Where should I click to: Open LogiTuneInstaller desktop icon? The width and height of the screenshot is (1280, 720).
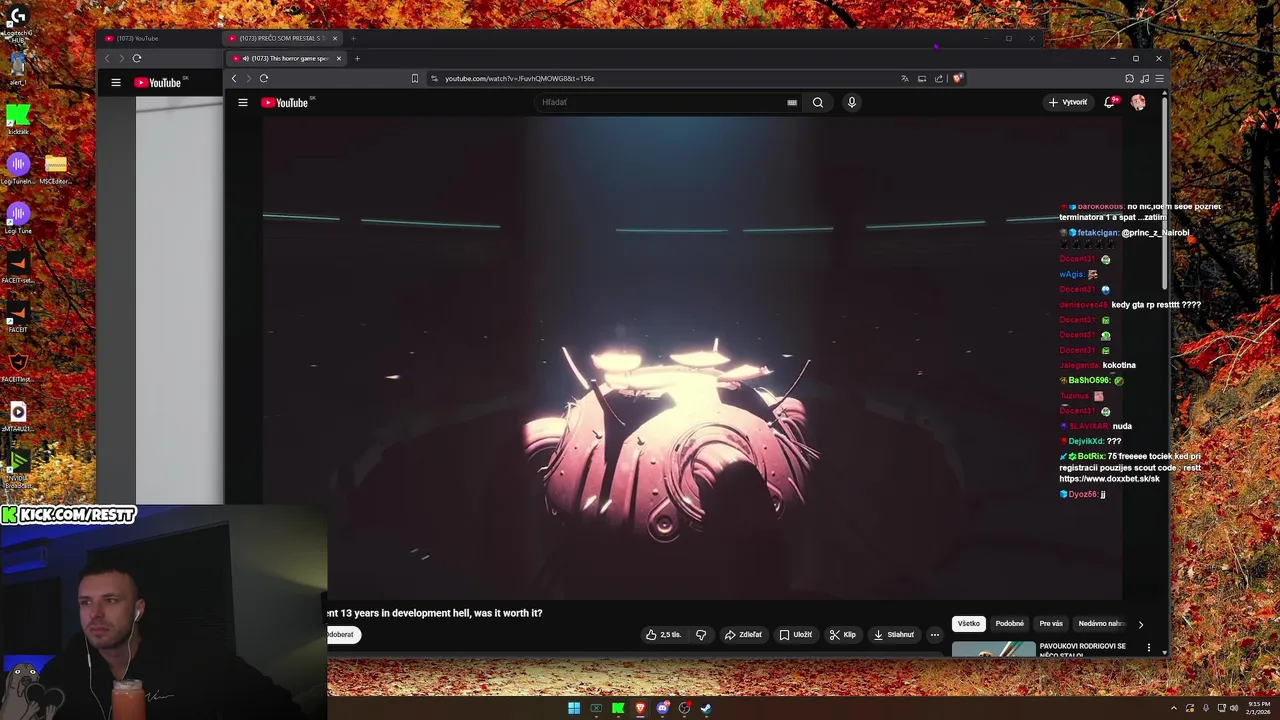click(18, 168)
